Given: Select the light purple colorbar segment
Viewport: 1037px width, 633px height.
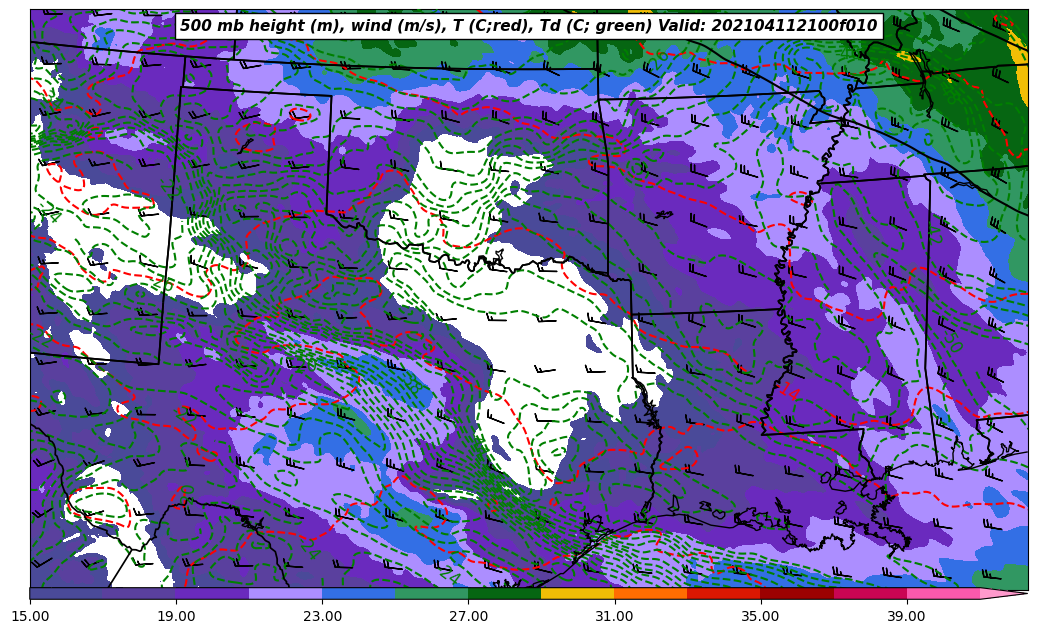Looking at the screenshot, I should (285, 594).
